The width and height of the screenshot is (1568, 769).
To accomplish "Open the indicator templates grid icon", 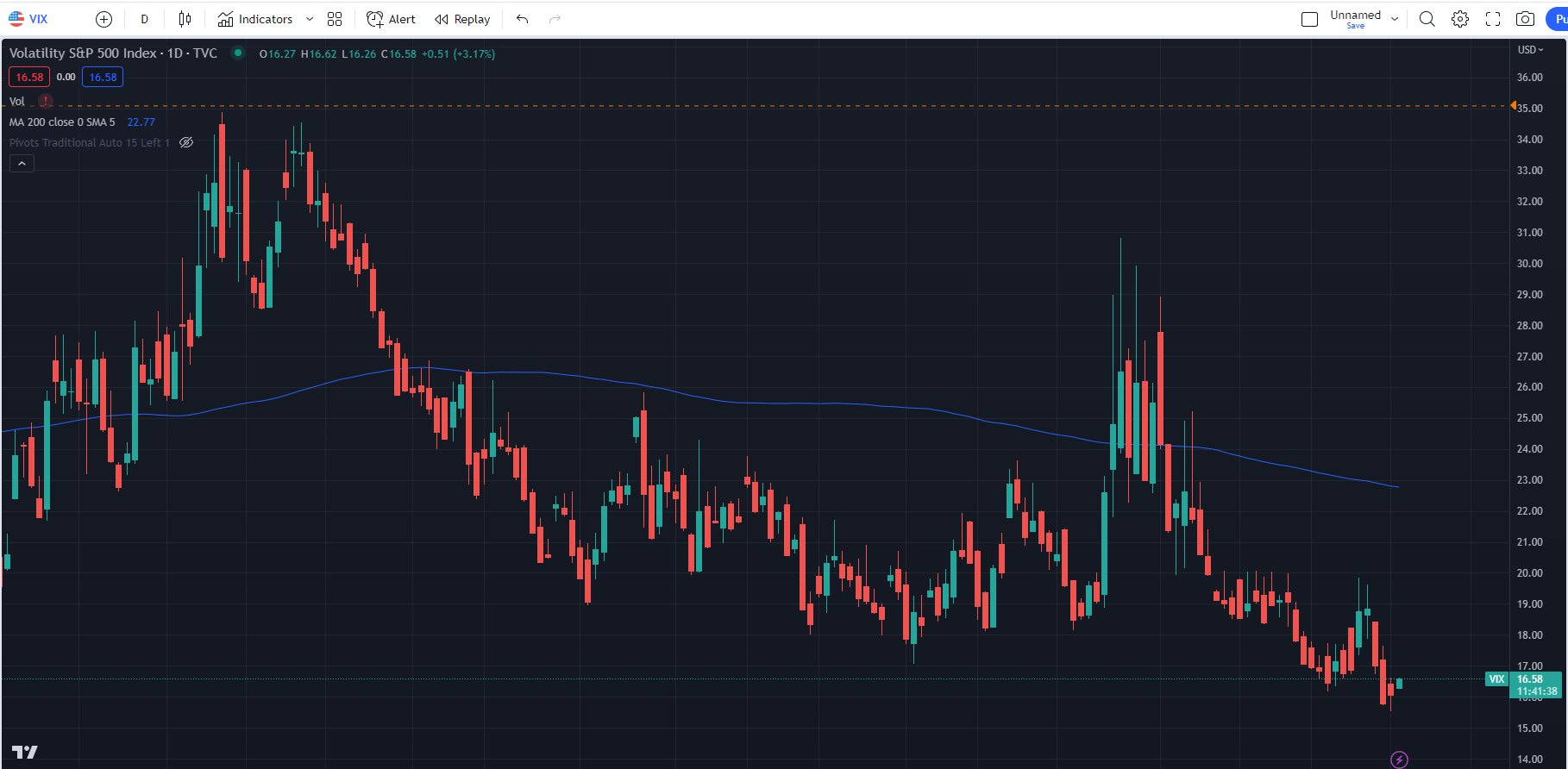I will pyautogui.click(x=335, y=19).
